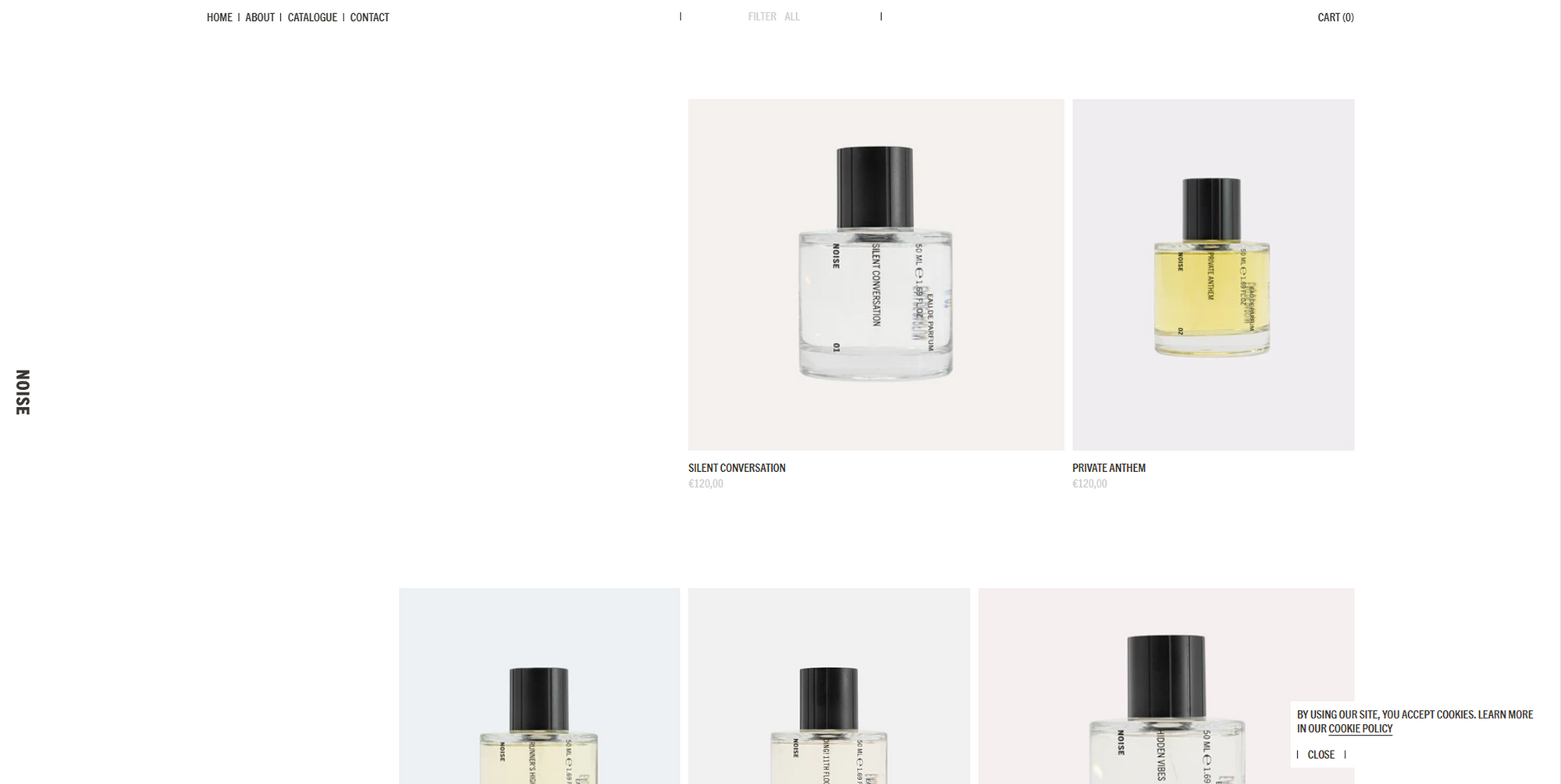Open the Catalogue page
The image size is (1561, 784).
click(312, 17)
